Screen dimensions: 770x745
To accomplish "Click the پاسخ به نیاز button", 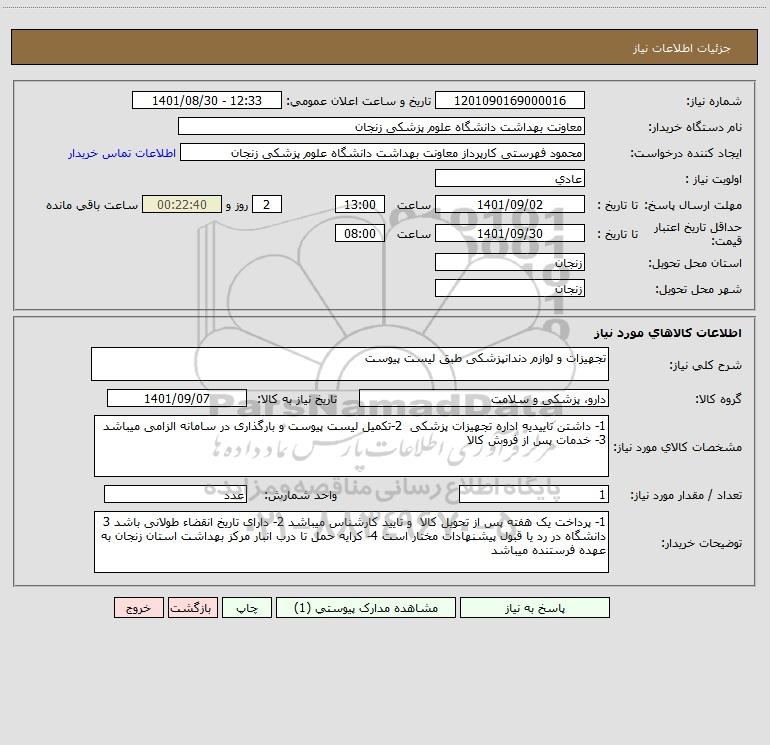I will click(534, 607).
